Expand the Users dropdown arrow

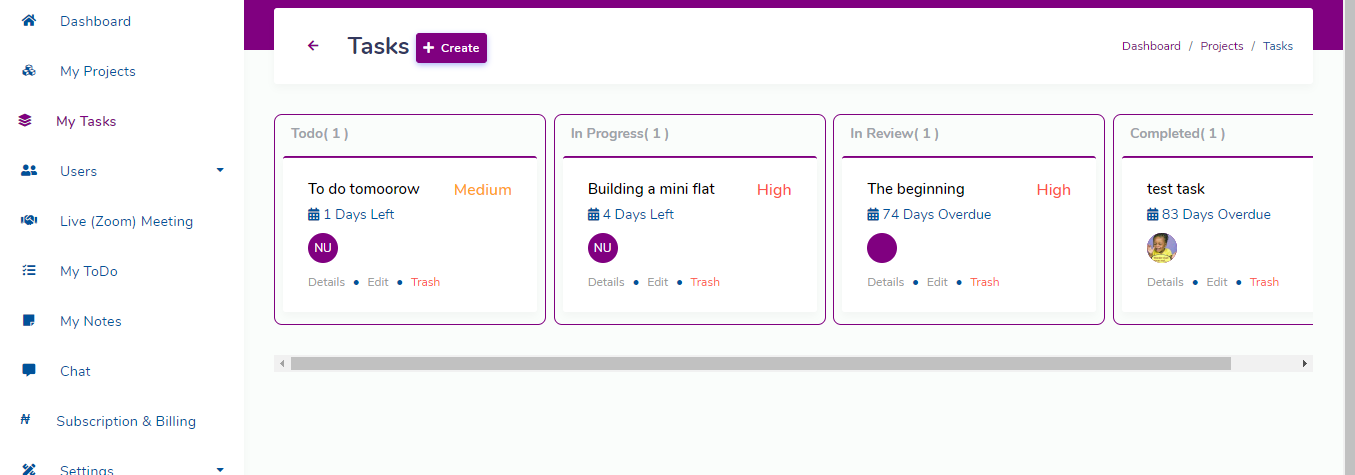pos(220,170)
